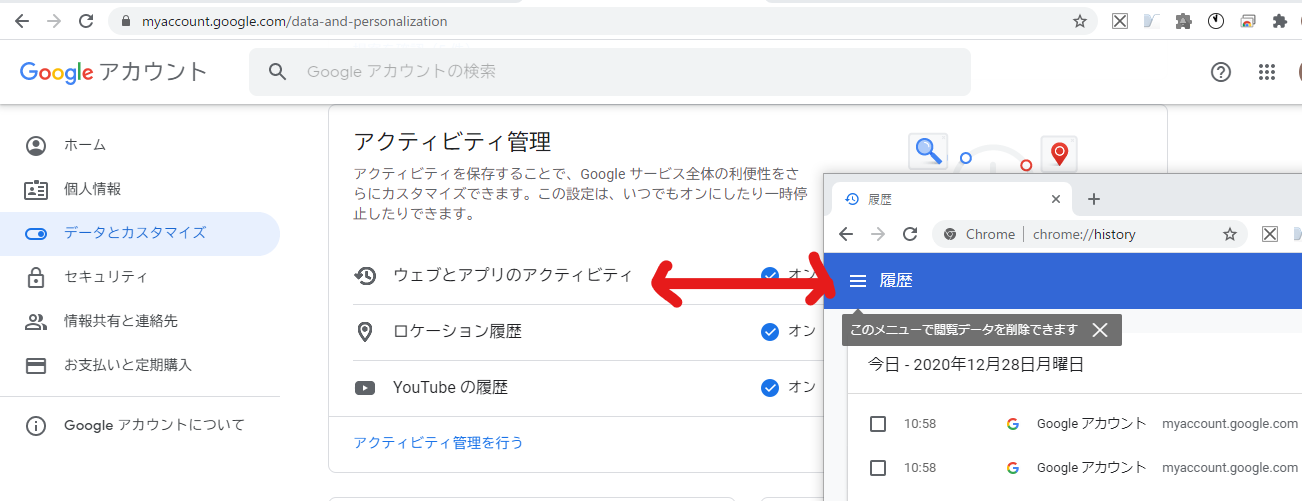The image size is (1302, 501).
Task: Click the on checkmark for ロケーション履歴
Action: pyautogui.click(x=770, y=331)
